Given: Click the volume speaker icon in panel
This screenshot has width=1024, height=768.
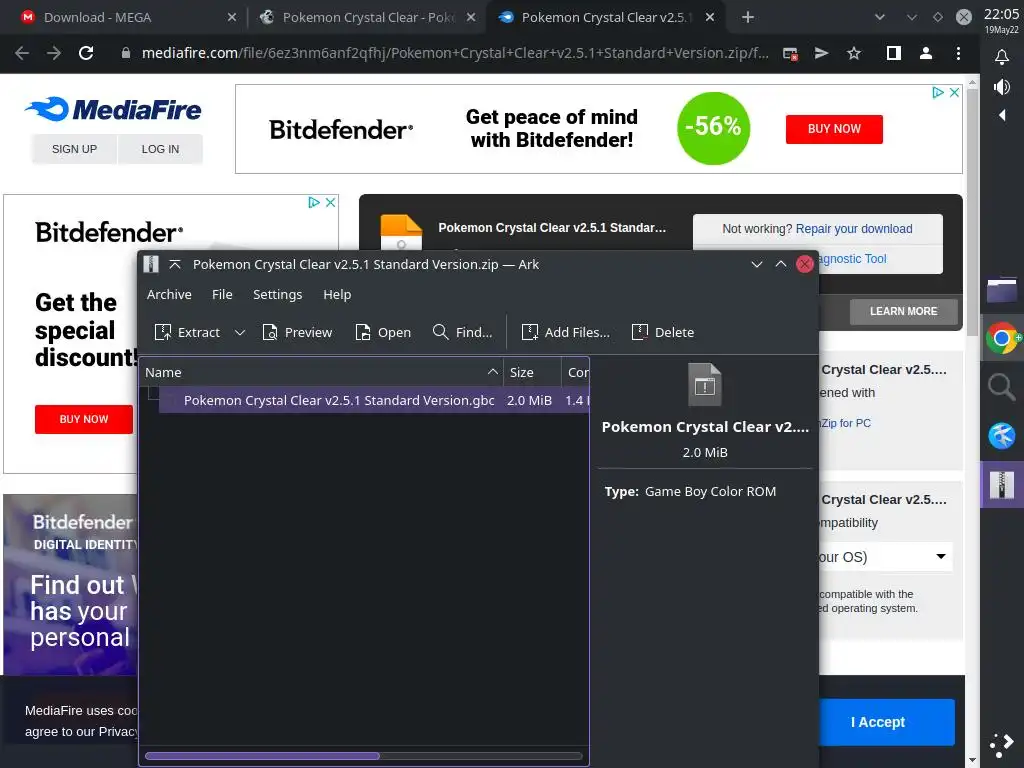Looking at the screenshot, I should [1002, 87].
